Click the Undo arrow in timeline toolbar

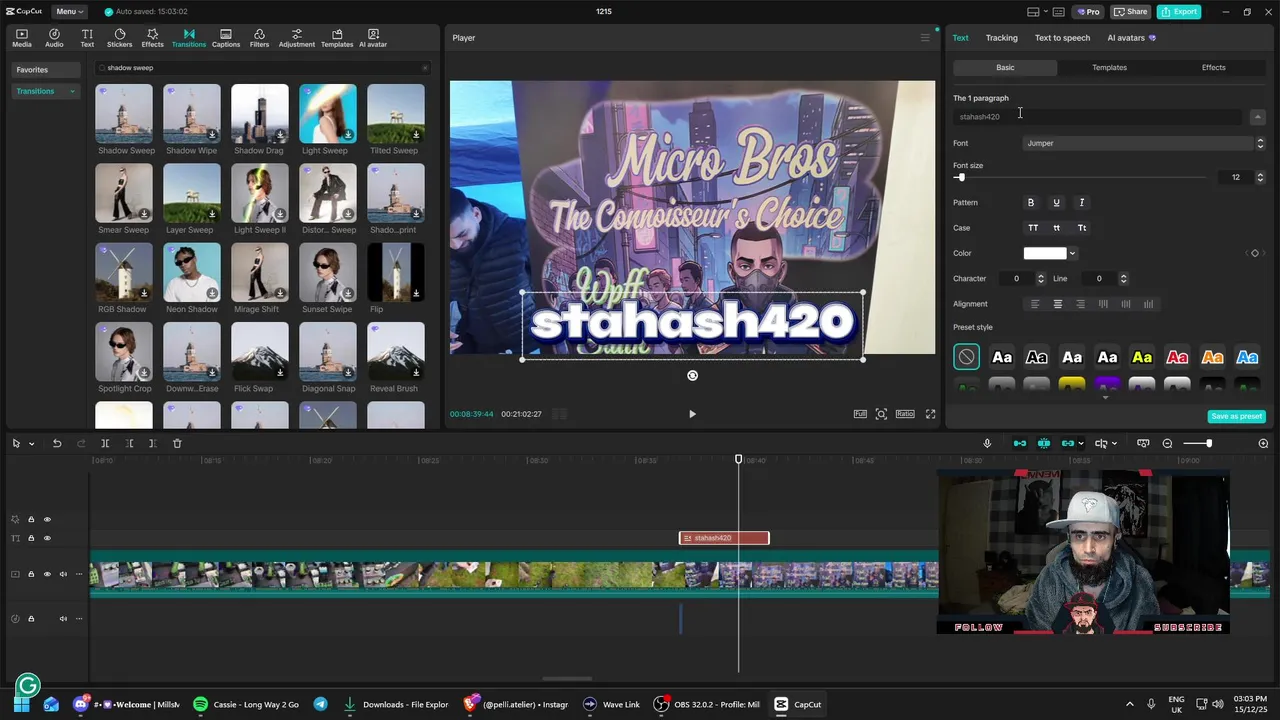[57, 443]
